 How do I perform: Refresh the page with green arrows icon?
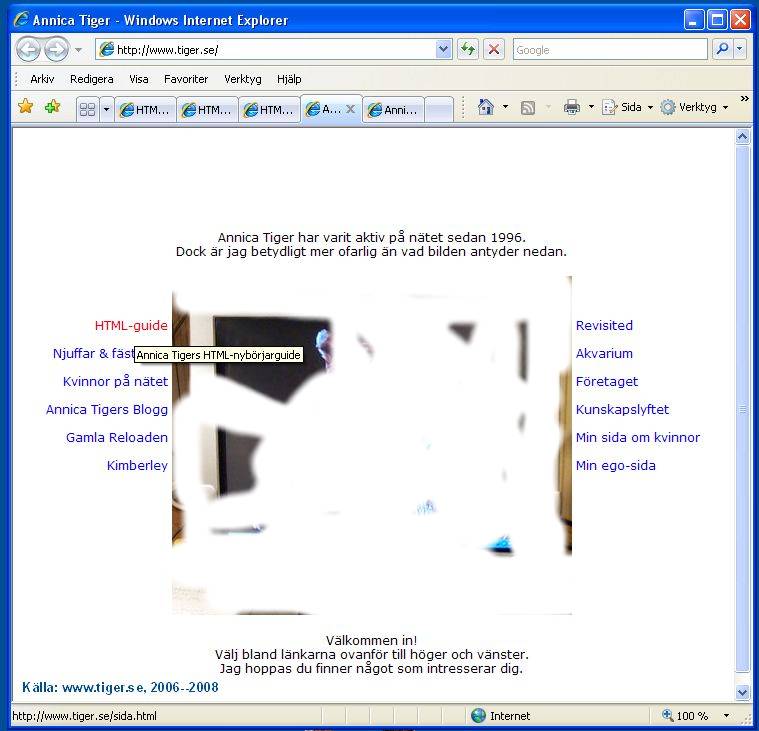coord(468,49)
